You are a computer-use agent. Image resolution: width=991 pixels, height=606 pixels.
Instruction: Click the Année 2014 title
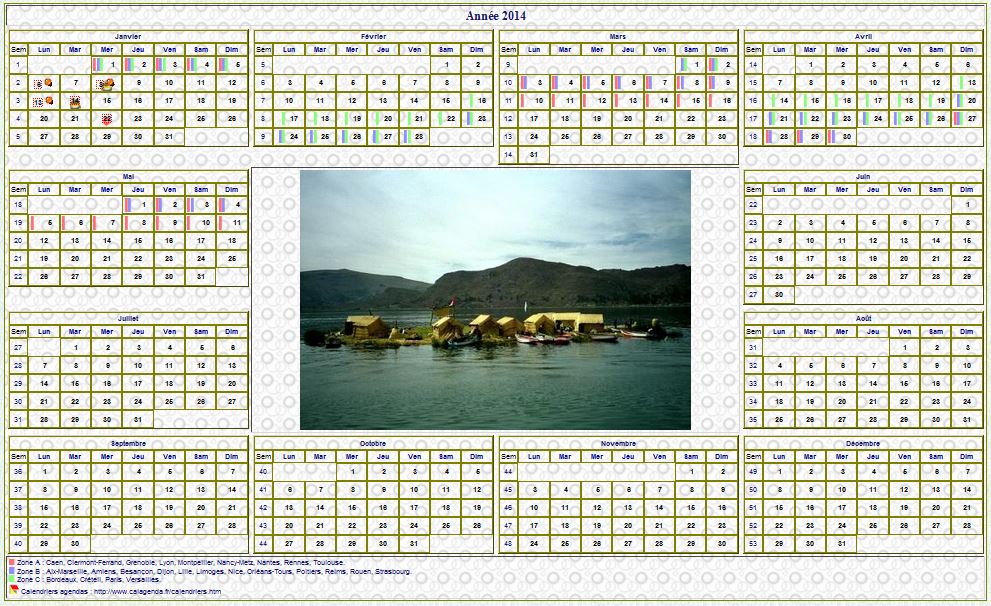click(x=495, y=15)
